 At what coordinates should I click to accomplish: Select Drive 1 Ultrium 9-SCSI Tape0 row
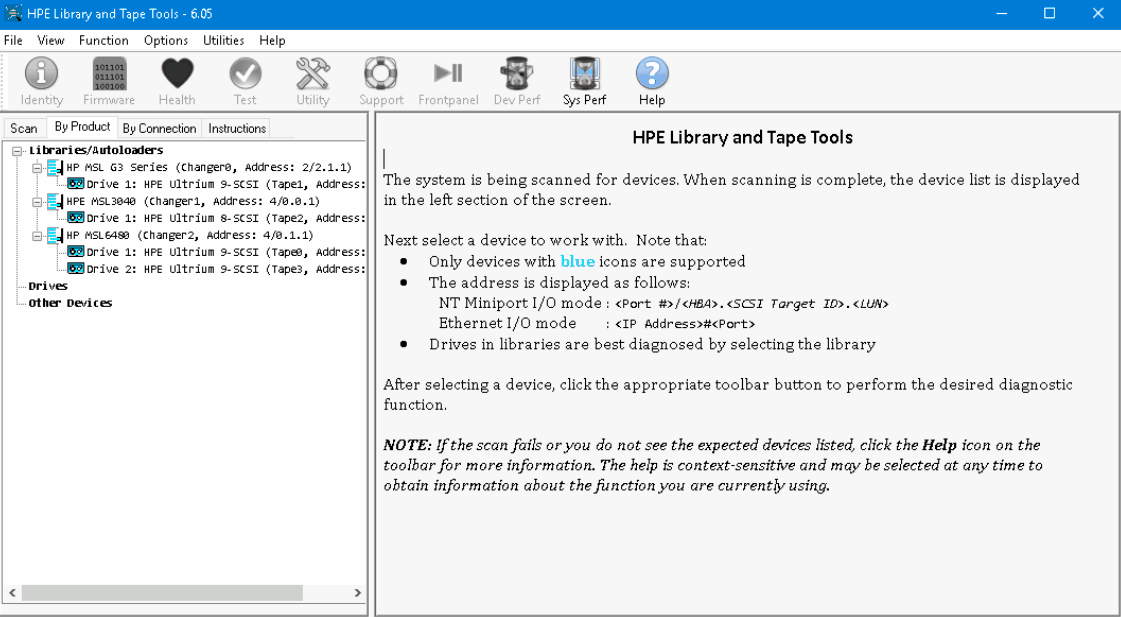(x=226, y=252)
